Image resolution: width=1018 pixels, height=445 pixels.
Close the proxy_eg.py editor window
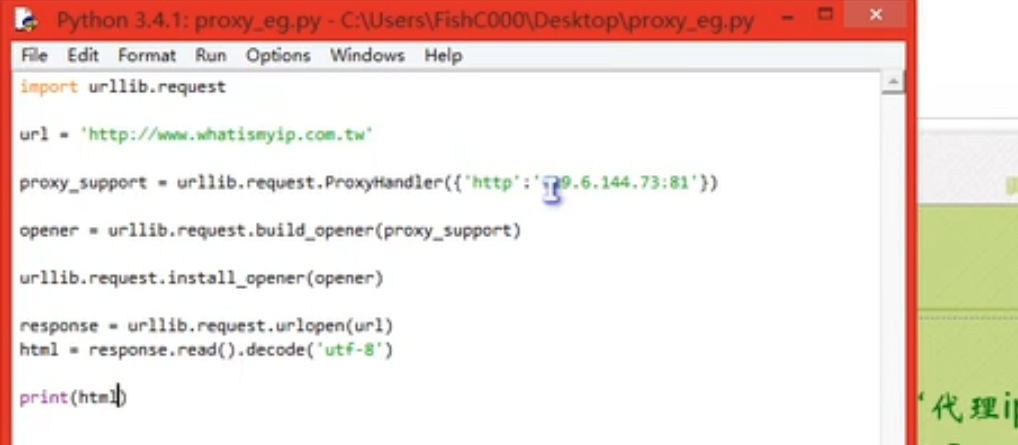[x=875, y=14]
